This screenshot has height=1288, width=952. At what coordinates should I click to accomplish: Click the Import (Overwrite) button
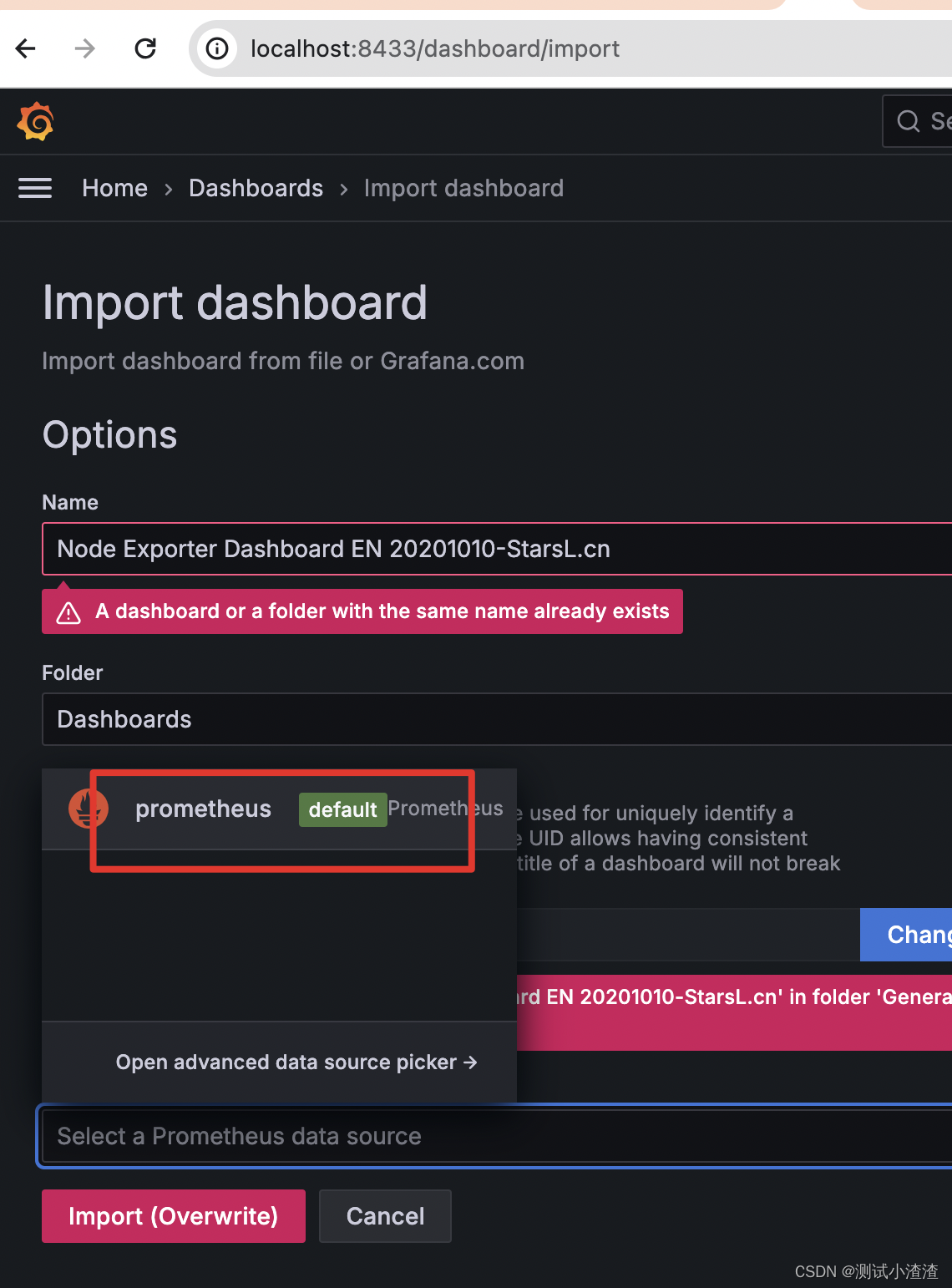[x=174, y=1216]
